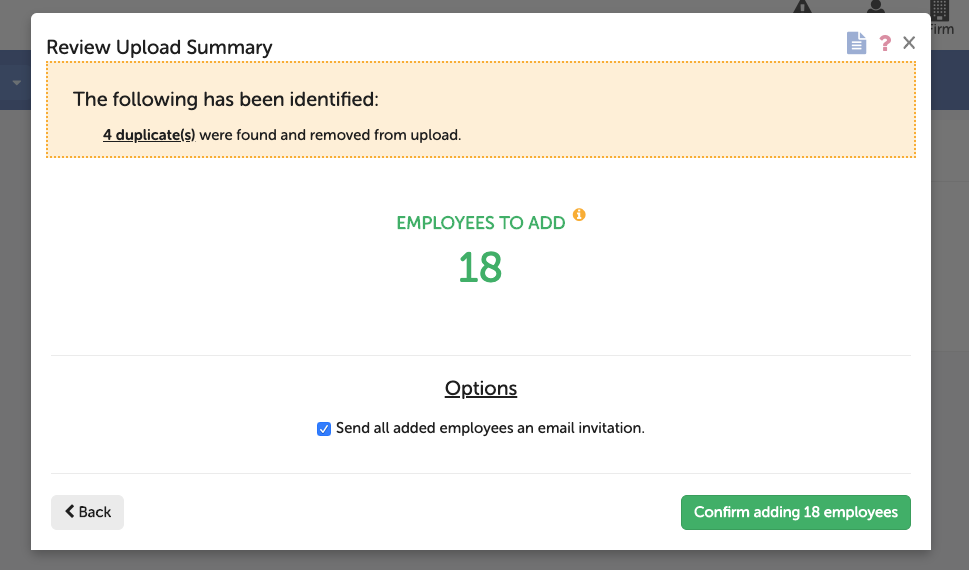Viewport: 969px width, 570px height.
Task: Open the user profile icon
Action: (876, 7)
